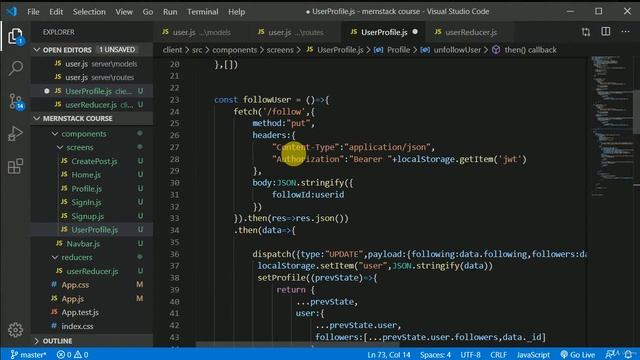Open Navbar.js in the file tree
Image resolution: width=640 pixels, height=360 pixels.
(x=83, y=244)
